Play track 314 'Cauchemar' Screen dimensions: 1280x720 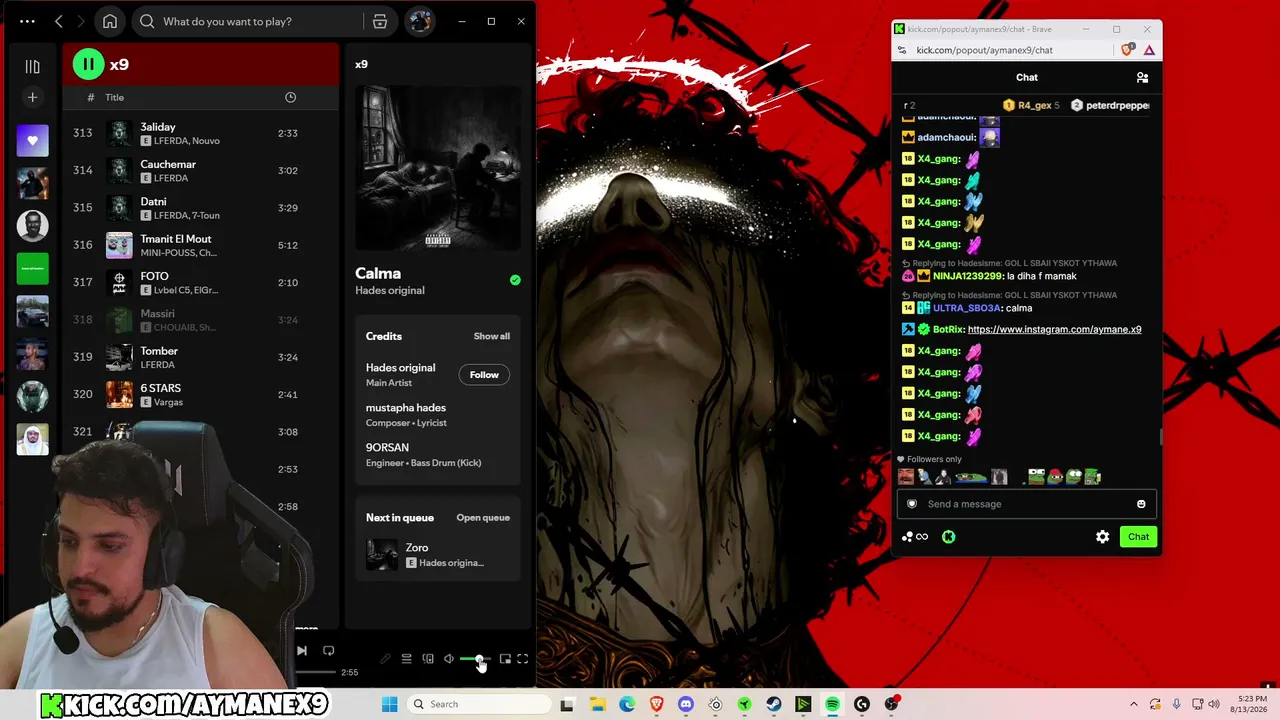pos(200,170)
